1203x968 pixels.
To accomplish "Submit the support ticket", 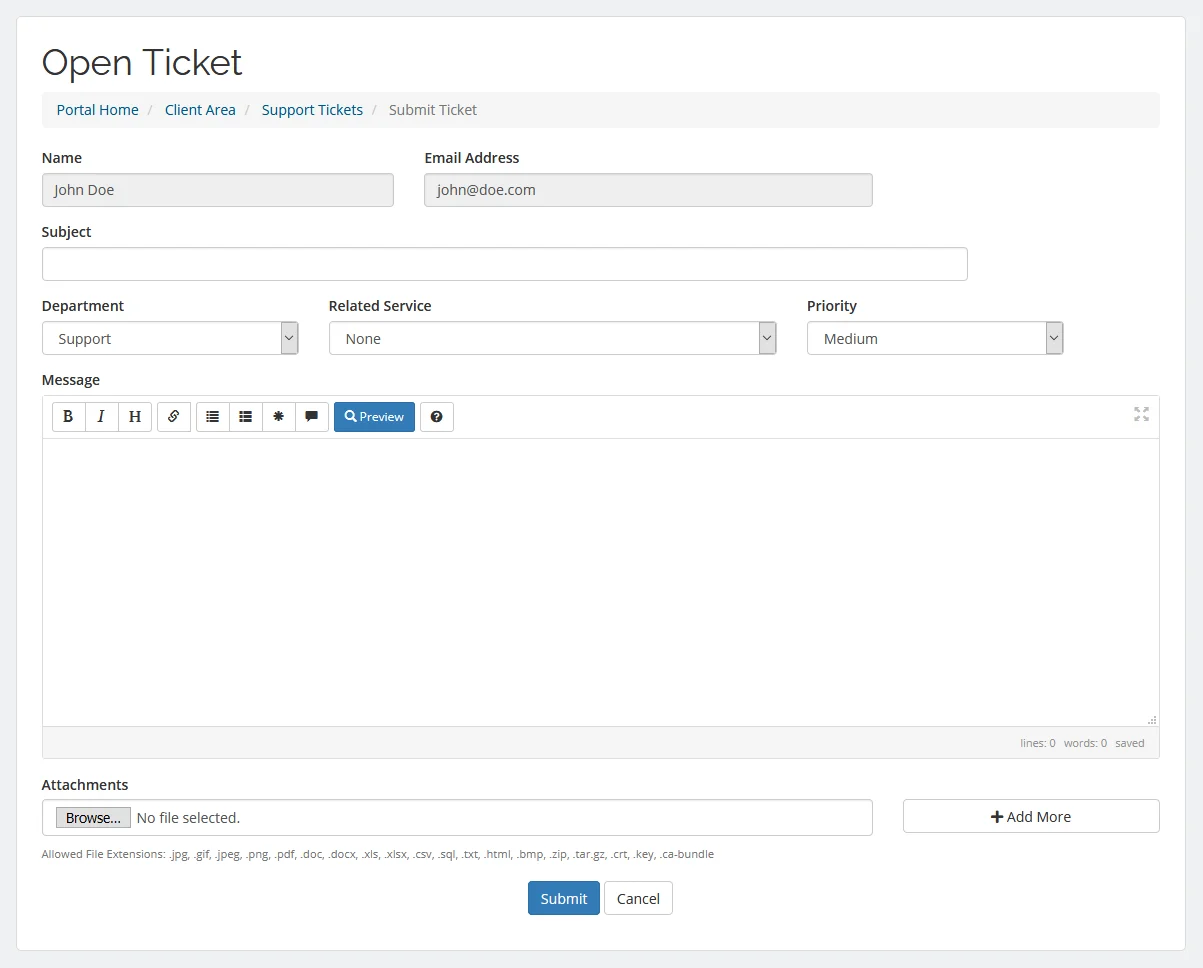I will tap(563, 898).
